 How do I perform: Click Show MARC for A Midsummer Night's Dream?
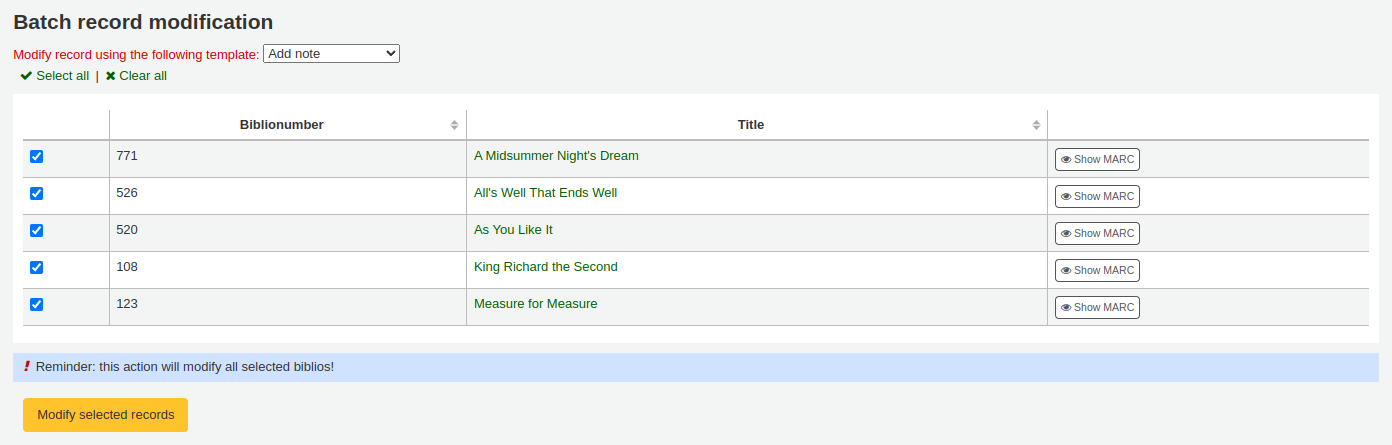[x=1097, y=160]
